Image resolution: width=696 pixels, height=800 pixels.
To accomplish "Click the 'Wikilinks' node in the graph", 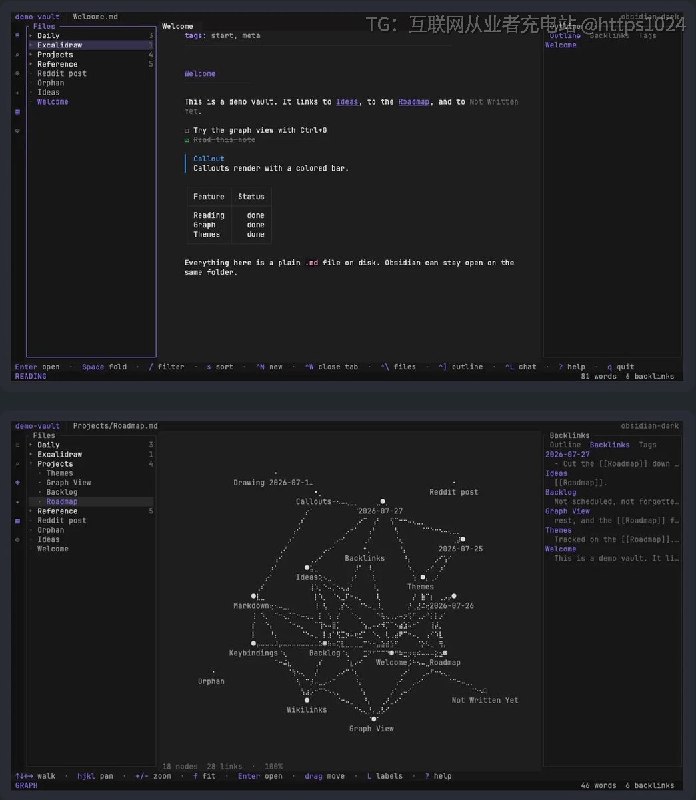I will pyautogui.click(x=307, y=700).
